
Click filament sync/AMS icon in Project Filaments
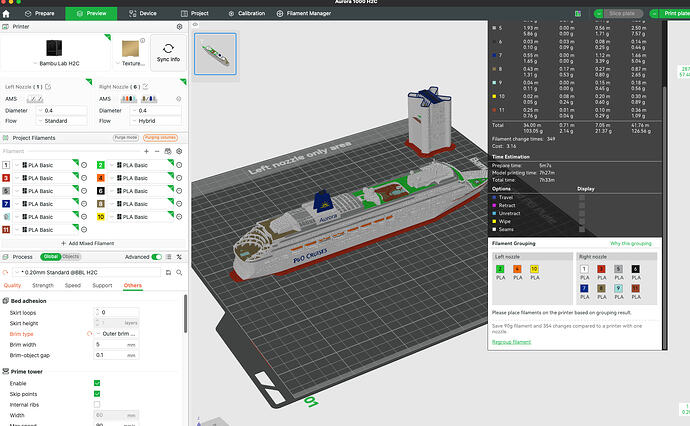(x=168, y=151)
